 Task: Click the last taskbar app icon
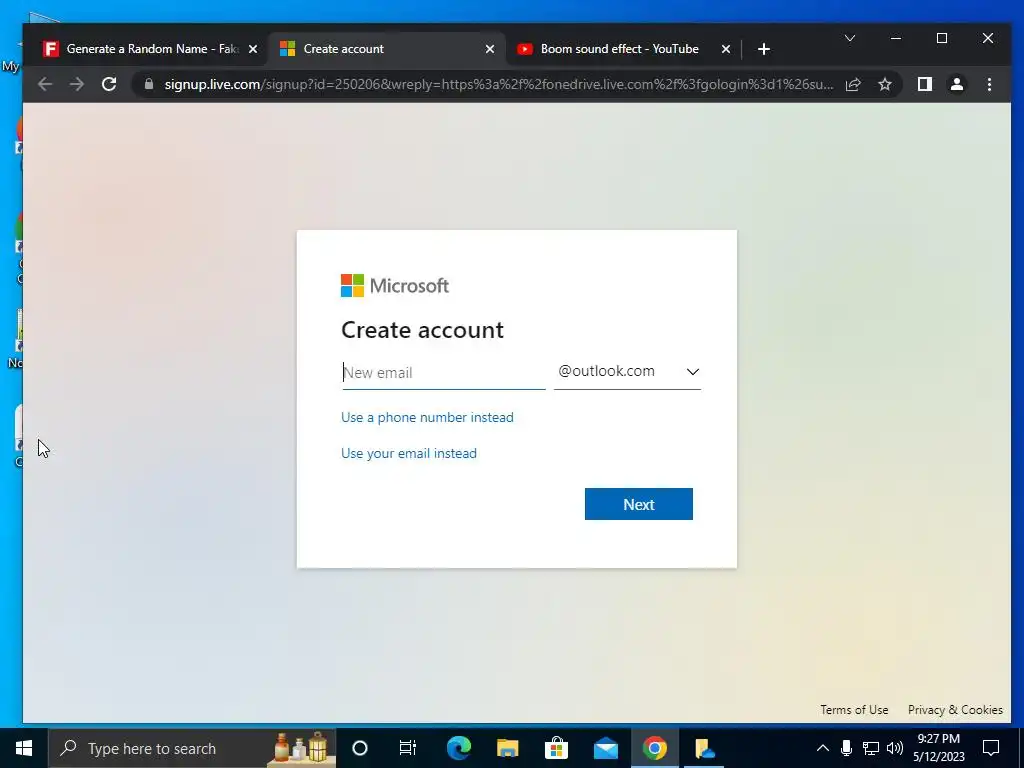point(704,748)
